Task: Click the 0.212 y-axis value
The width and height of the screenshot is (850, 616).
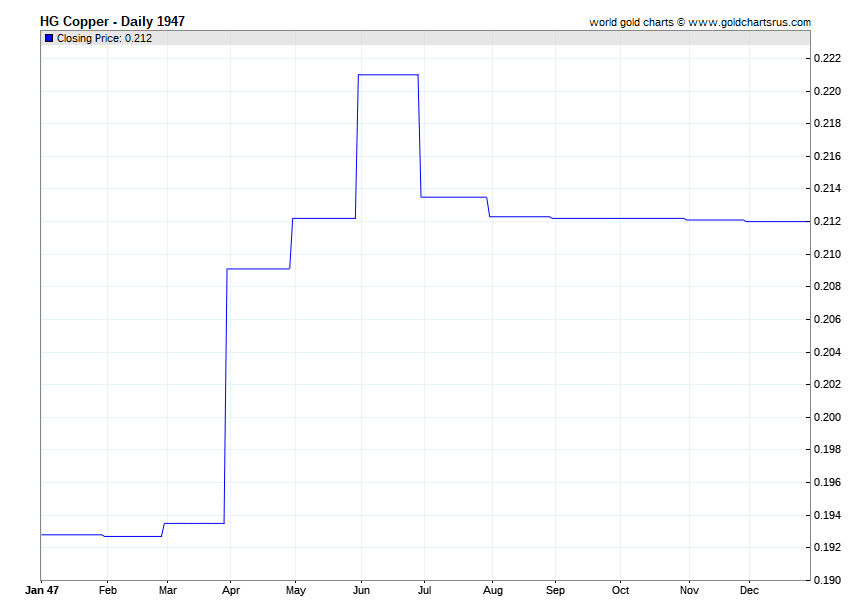Action: [828, 221]
